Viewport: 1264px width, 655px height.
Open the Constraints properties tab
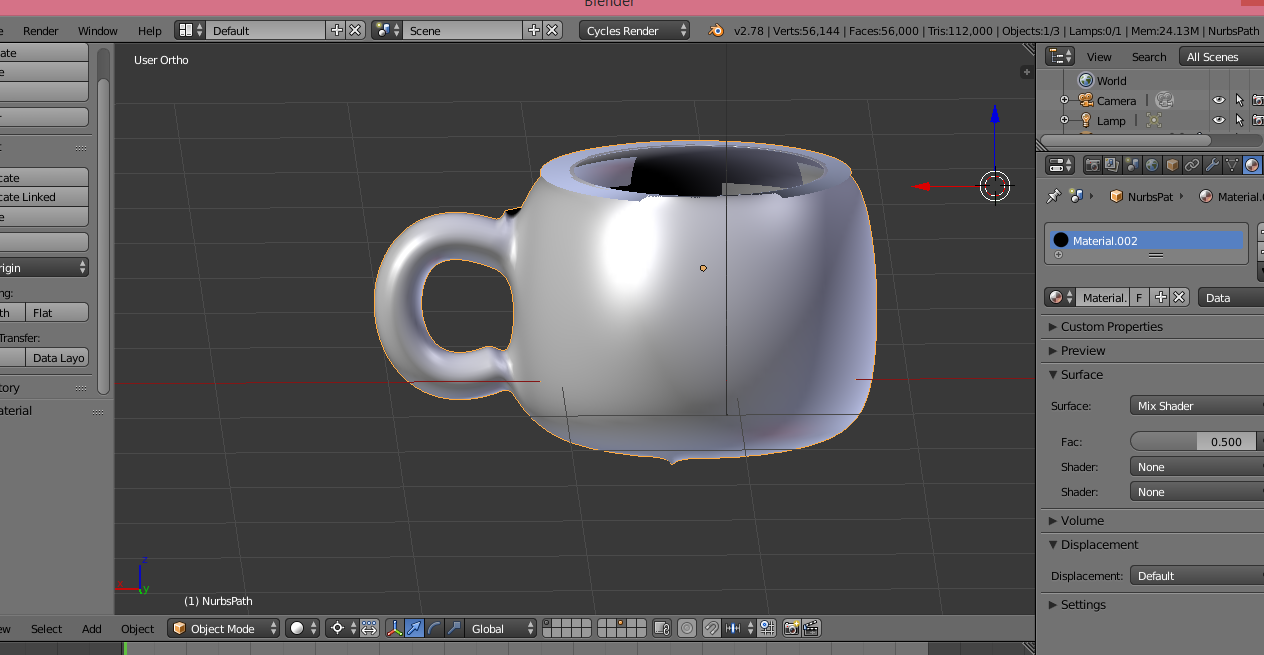(1192, 165)
